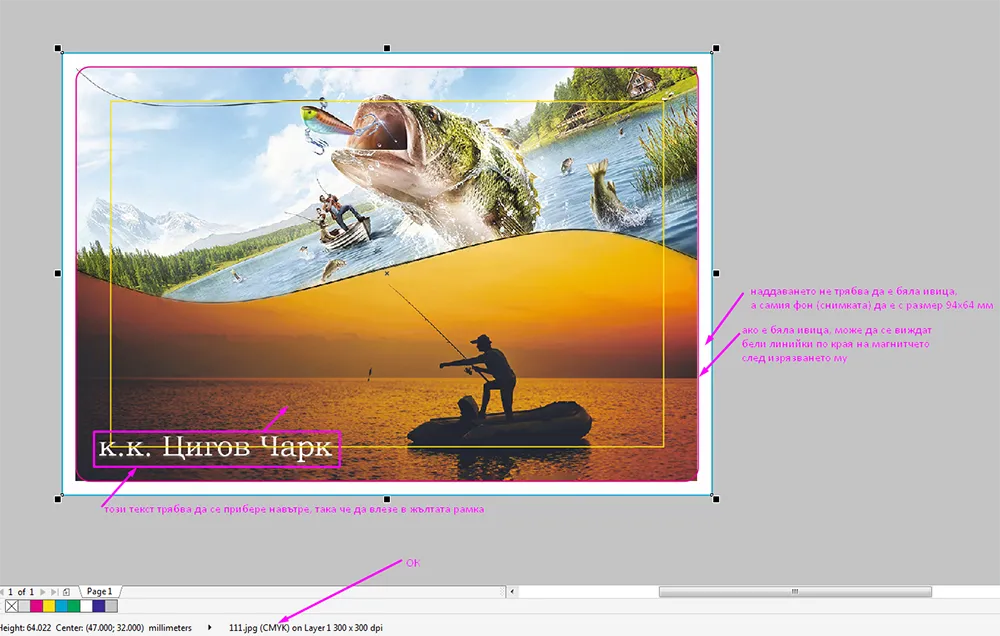Click the bottom-left selection handle
The width and height of the screenshot is (1000, 636).
tap(58, 499)
